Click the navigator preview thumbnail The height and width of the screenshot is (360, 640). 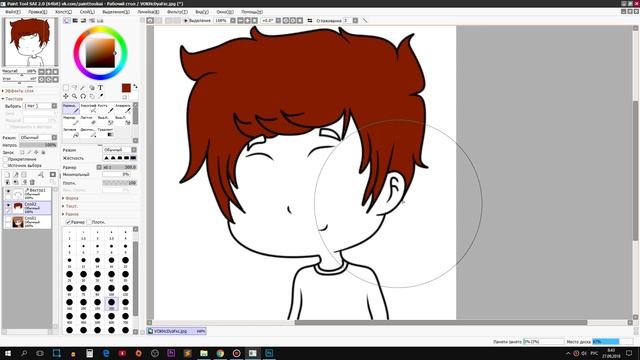click(x=30, y=42)
